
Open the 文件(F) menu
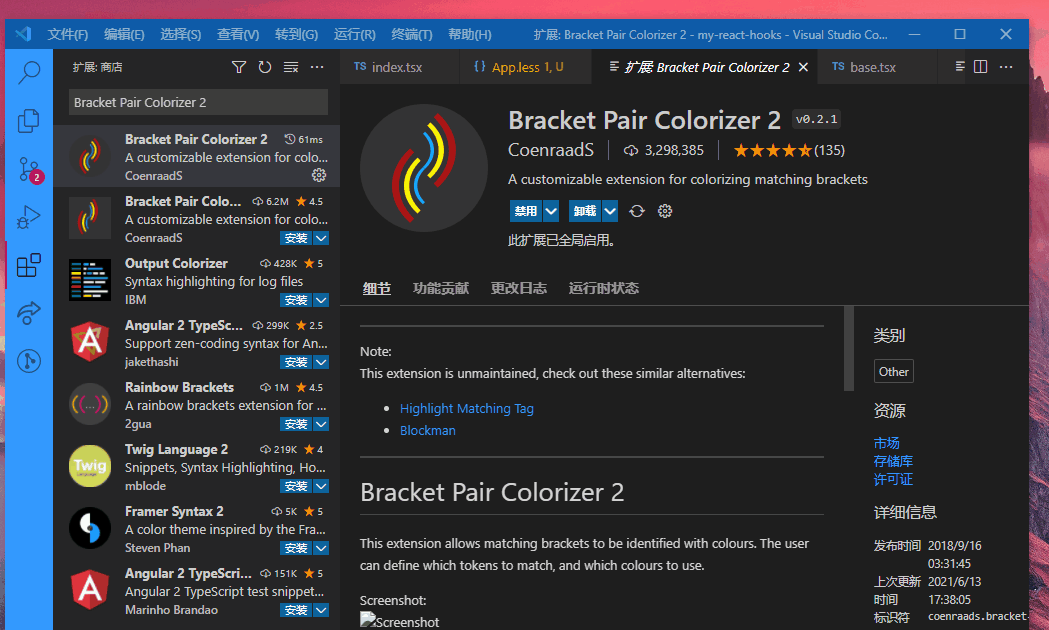pyautogui.click(x=68, y=34)
